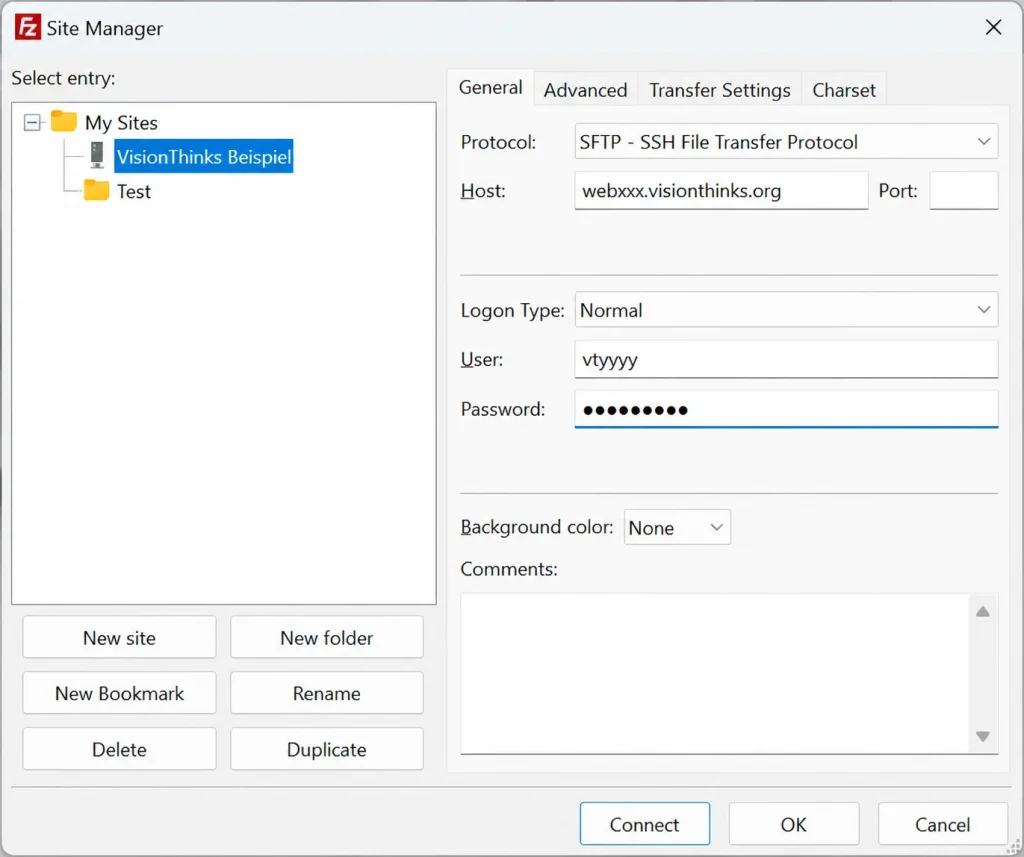The height and width of the screenshot is (857, 1024).
Task: Click inside the Comments text area
Action: click(714, 673)
